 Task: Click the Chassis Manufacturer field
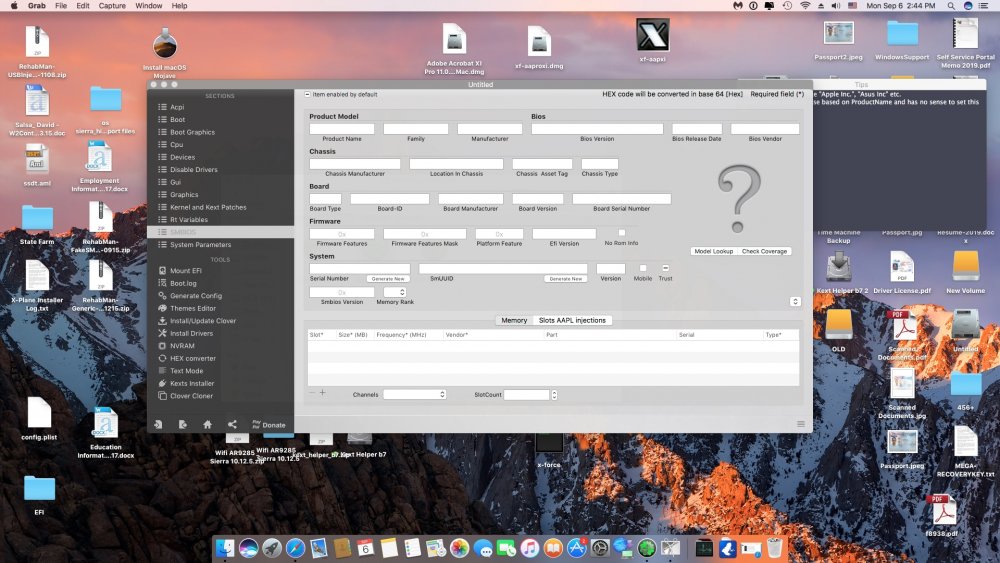(355, 164)
